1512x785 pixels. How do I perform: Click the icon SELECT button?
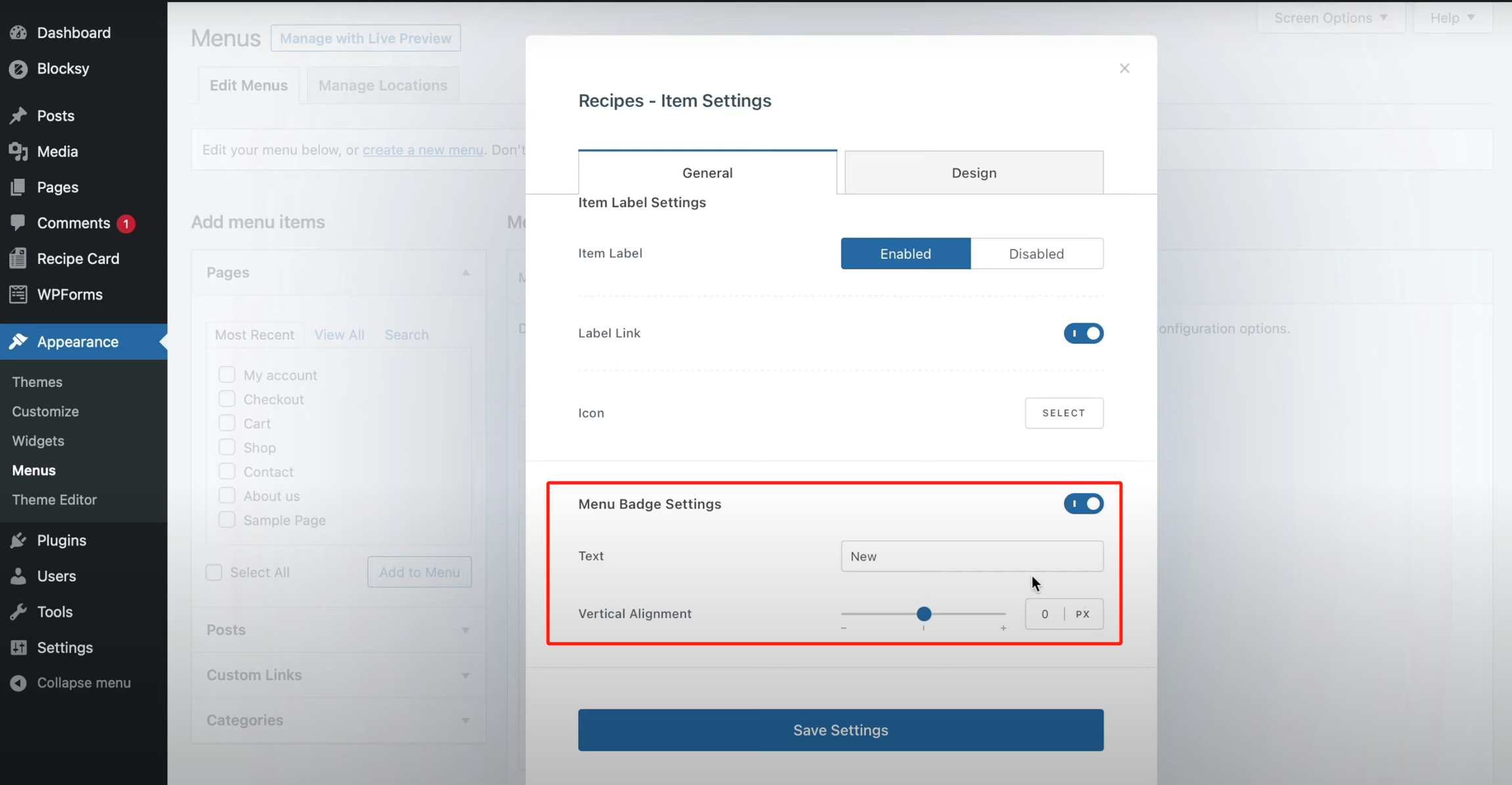(x=1063, y=413)
